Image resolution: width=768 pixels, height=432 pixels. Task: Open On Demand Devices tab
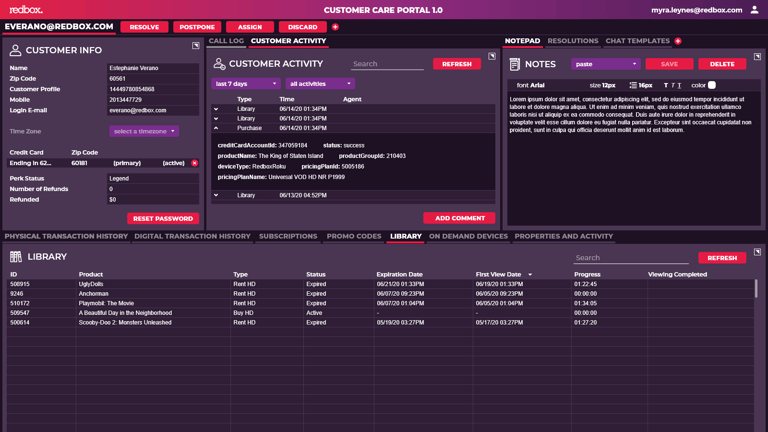pos(468,237)
